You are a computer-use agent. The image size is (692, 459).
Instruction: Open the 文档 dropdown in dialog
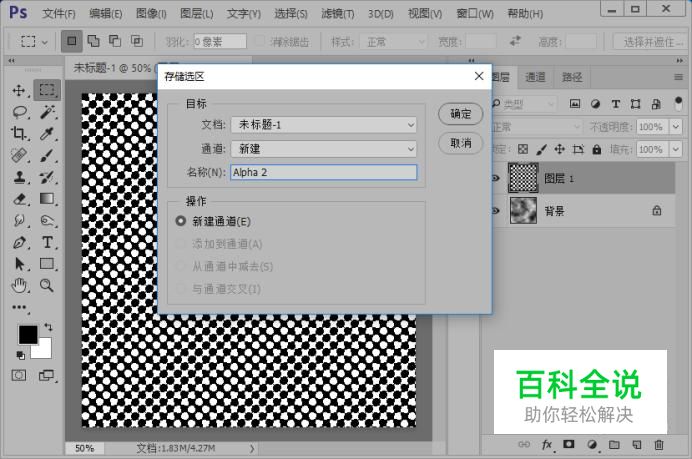tap(323, 125)
